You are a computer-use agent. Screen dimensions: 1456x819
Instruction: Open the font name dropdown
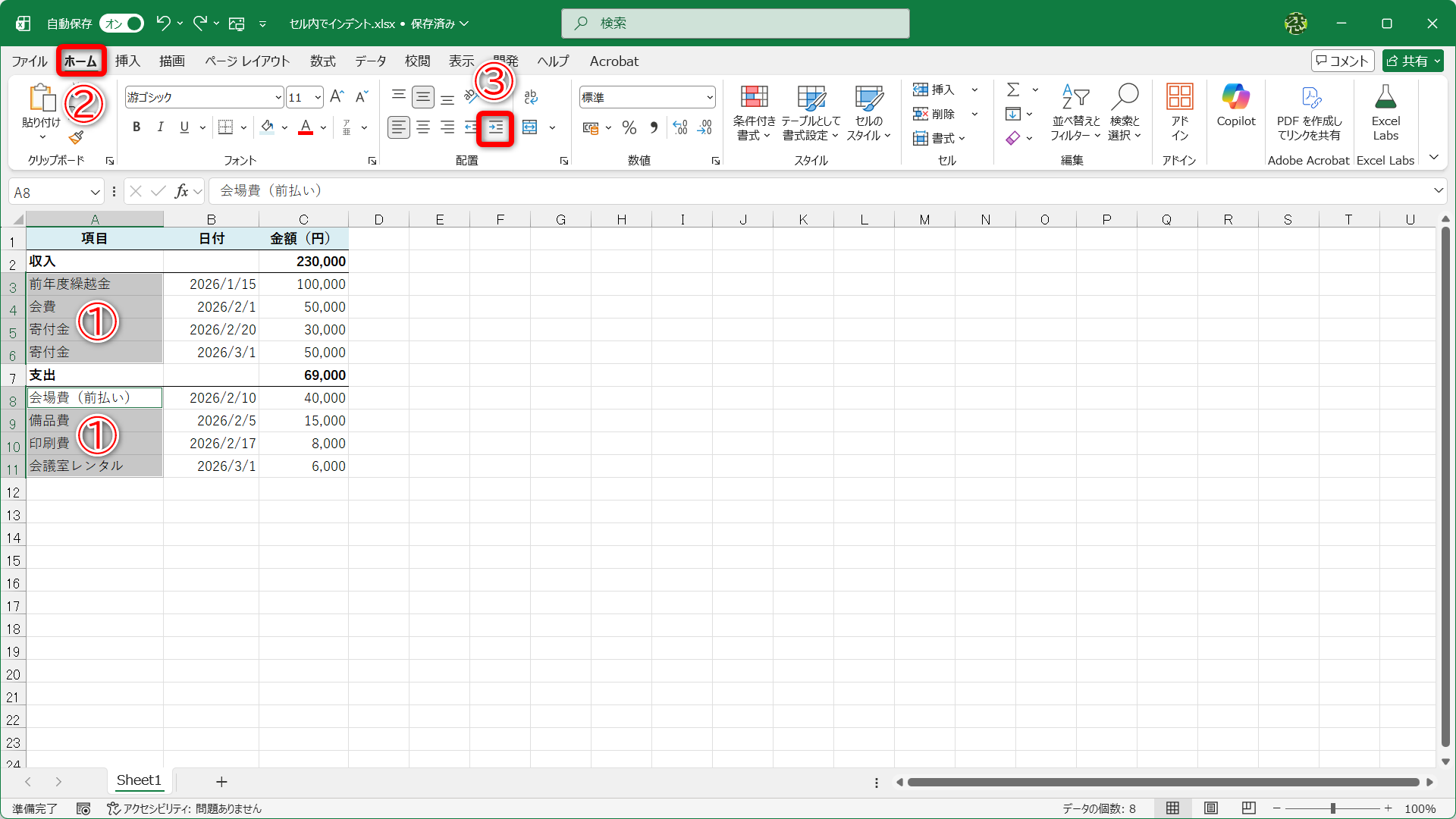278,97
